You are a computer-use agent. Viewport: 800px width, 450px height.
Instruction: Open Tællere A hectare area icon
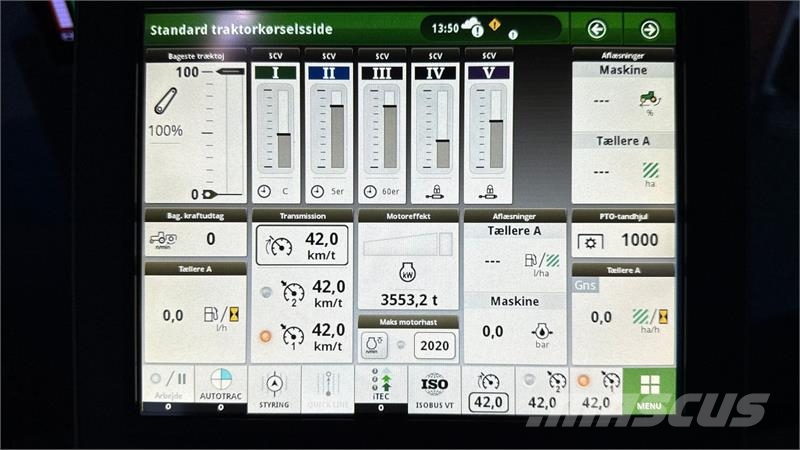[651, 170]
